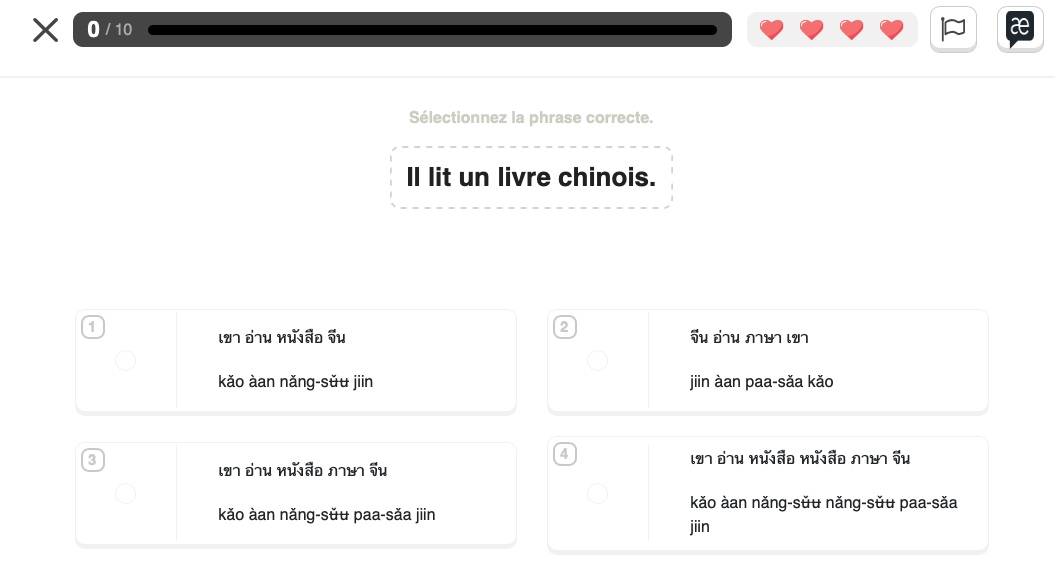
Task: Select radio button for answer 3
Action: (x=125, y=493)
